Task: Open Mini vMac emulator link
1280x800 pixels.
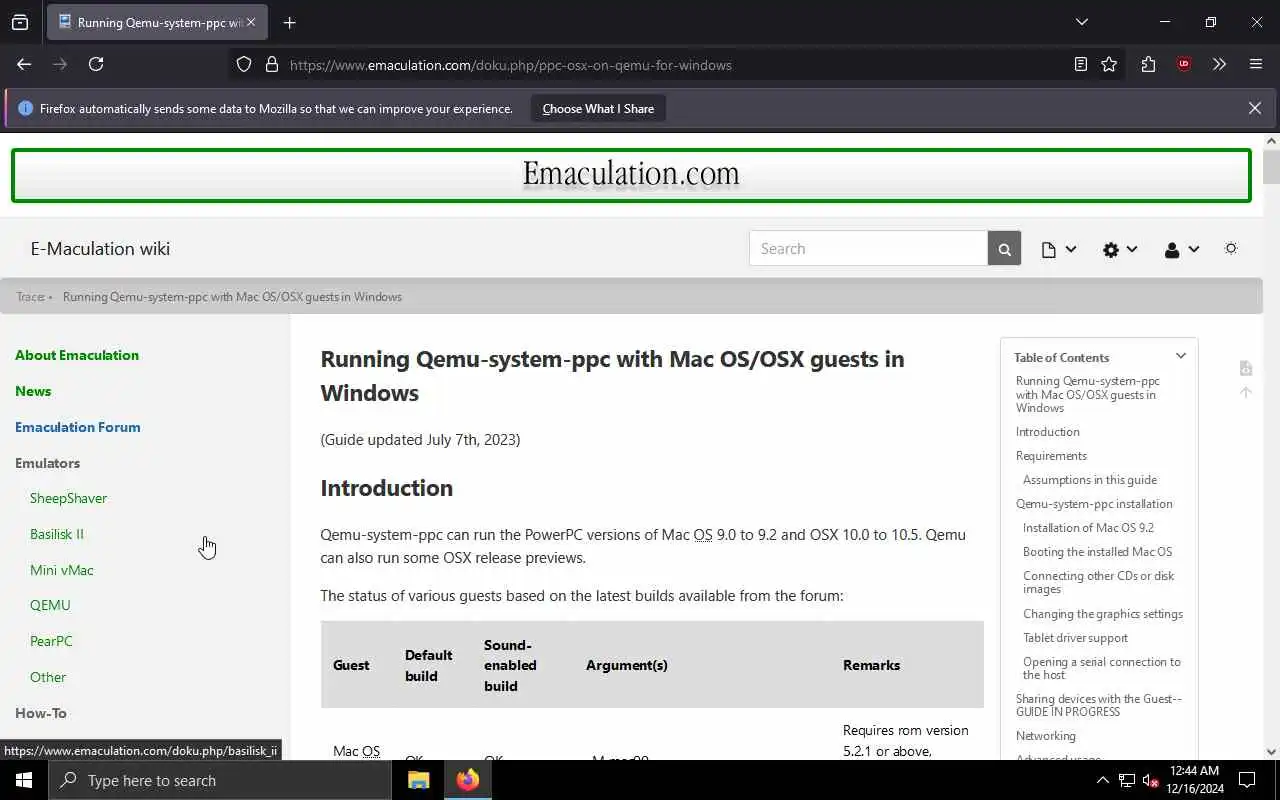Action: (62, 570)
